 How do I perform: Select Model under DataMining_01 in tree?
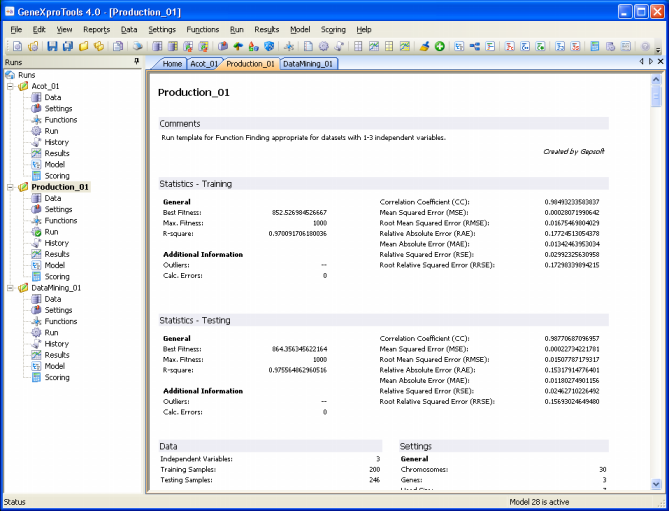[55, 366]
